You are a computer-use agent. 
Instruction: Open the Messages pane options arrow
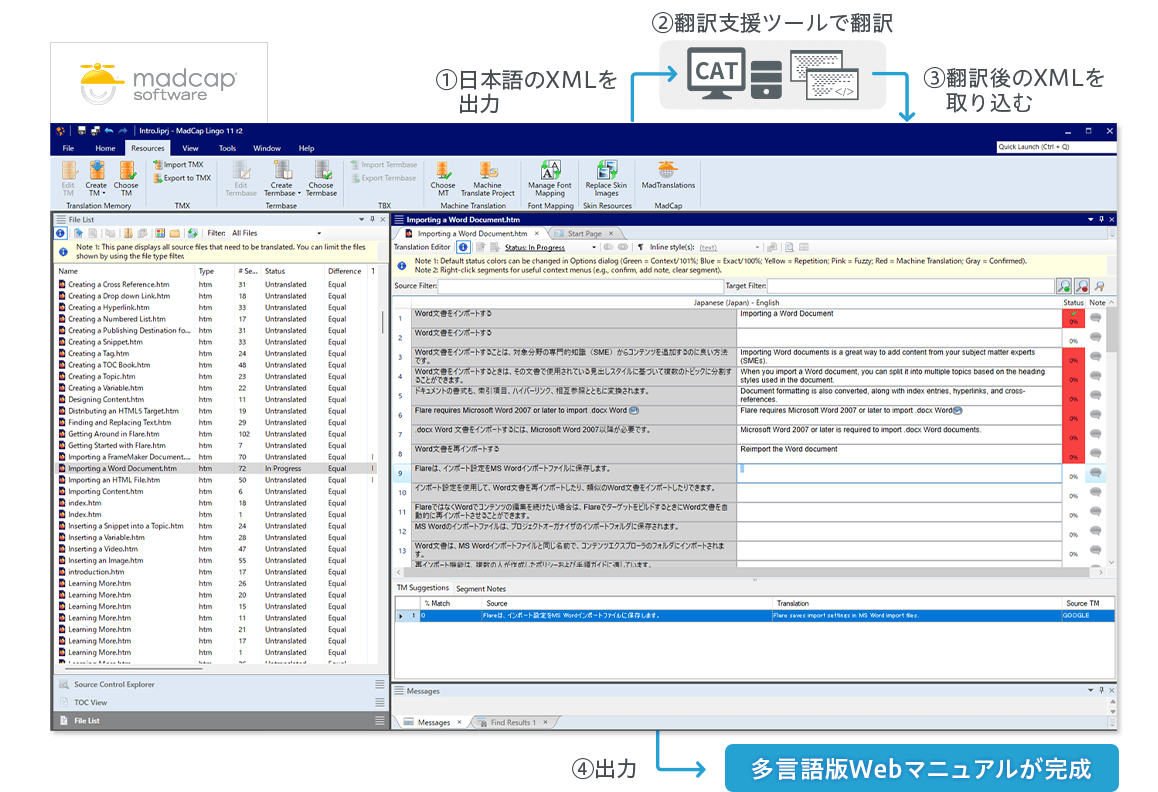(1090, 690)
